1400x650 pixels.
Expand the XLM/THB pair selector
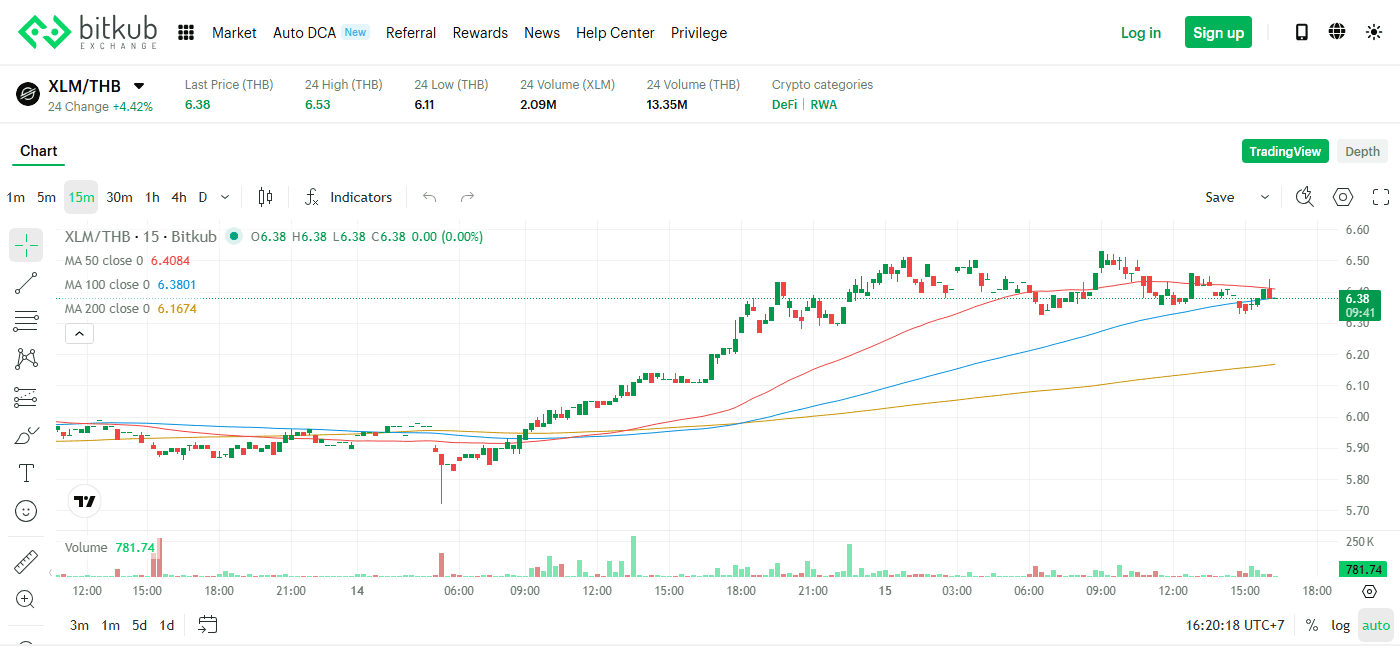[x=139, y=86]
